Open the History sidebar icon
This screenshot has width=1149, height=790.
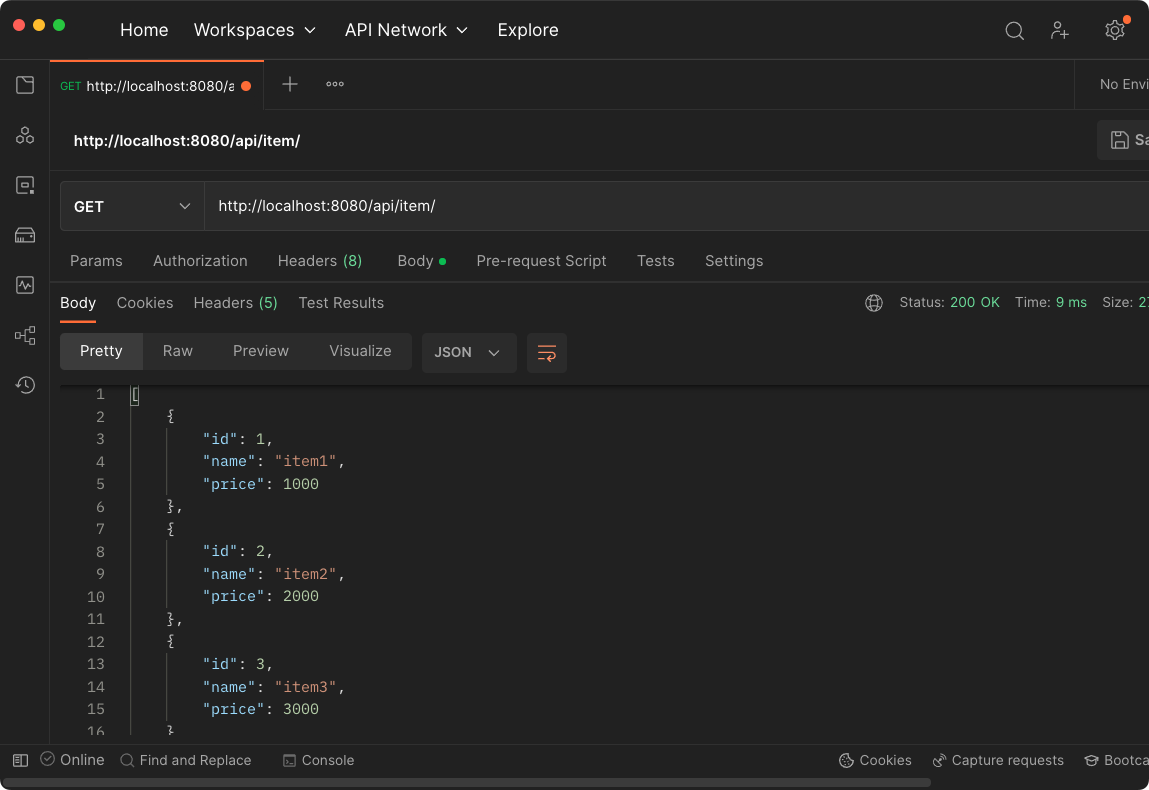pyautogui.click(x=25, y=385)
